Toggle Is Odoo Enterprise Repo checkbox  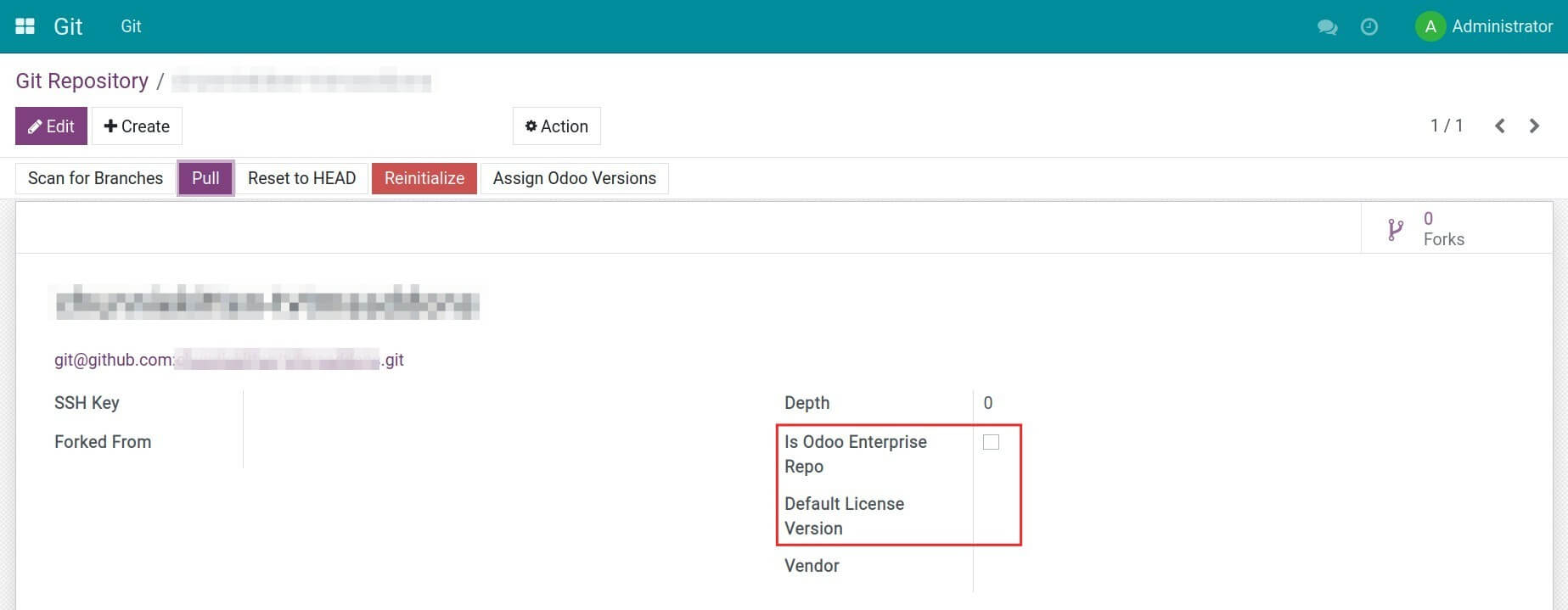coord(991,442)
